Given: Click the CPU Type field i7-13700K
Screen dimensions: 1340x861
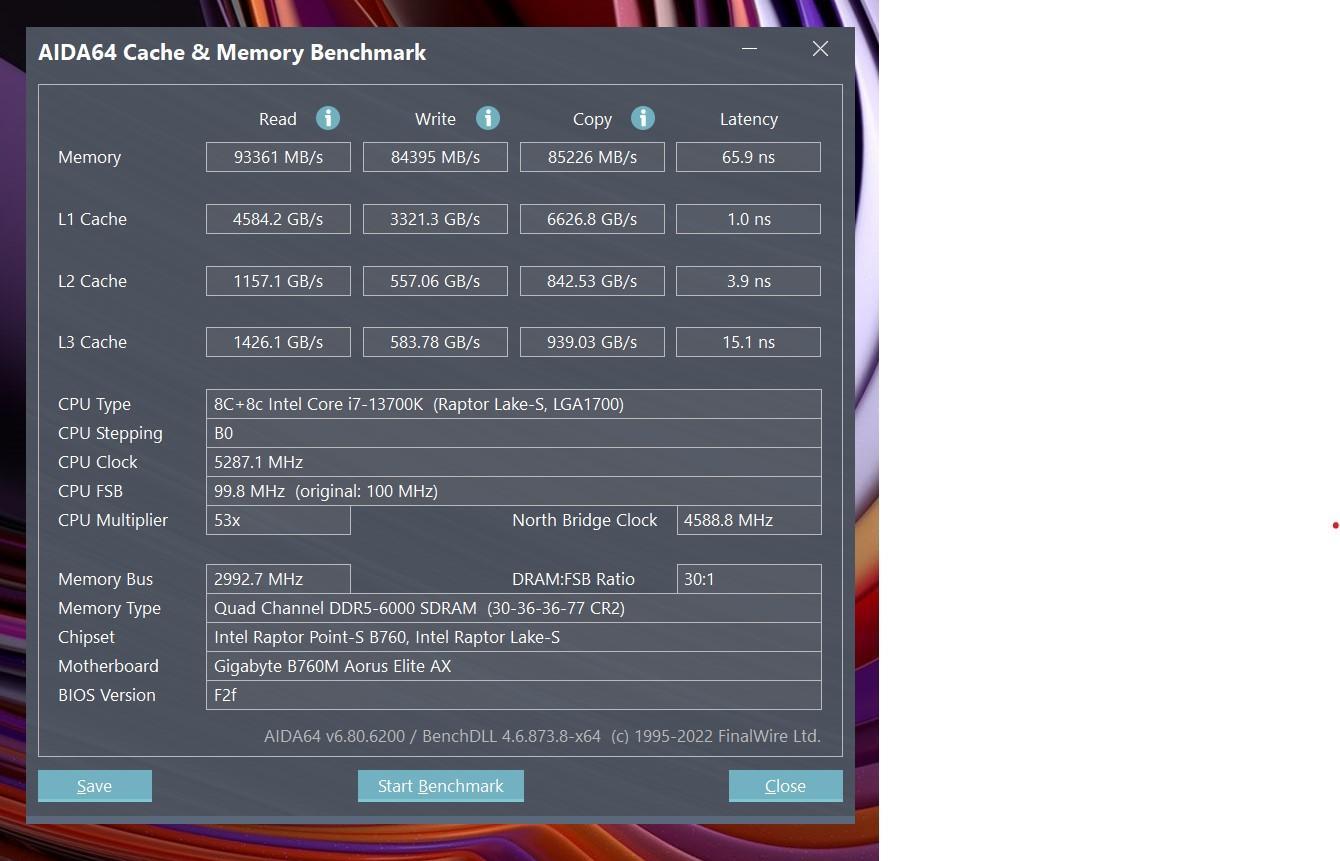Looking at the screenshot, I should click(514, 404).
